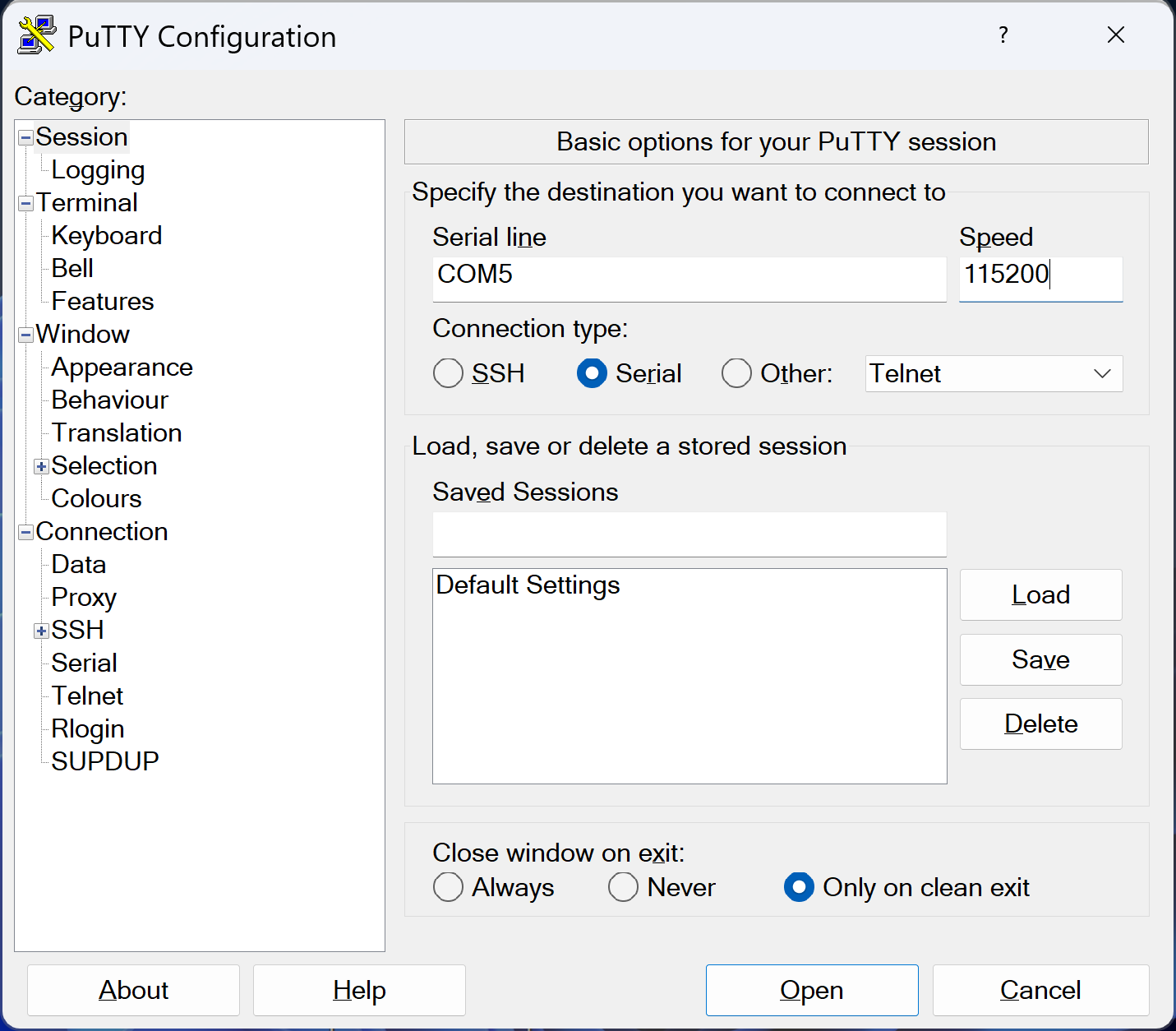
Task: Click the PuTTY icon in title bar
Action: click(36, 35)
